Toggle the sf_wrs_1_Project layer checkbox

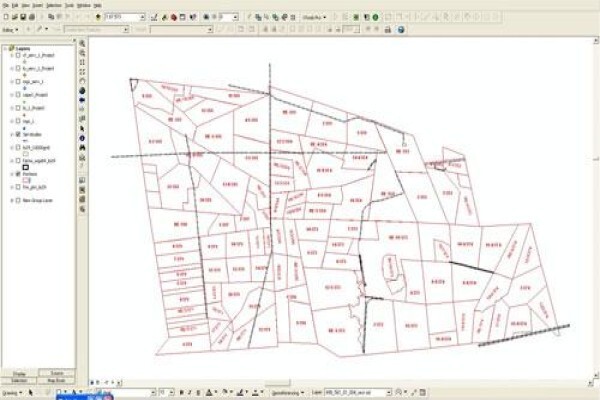pyautogui.click(x=18, y=56)
